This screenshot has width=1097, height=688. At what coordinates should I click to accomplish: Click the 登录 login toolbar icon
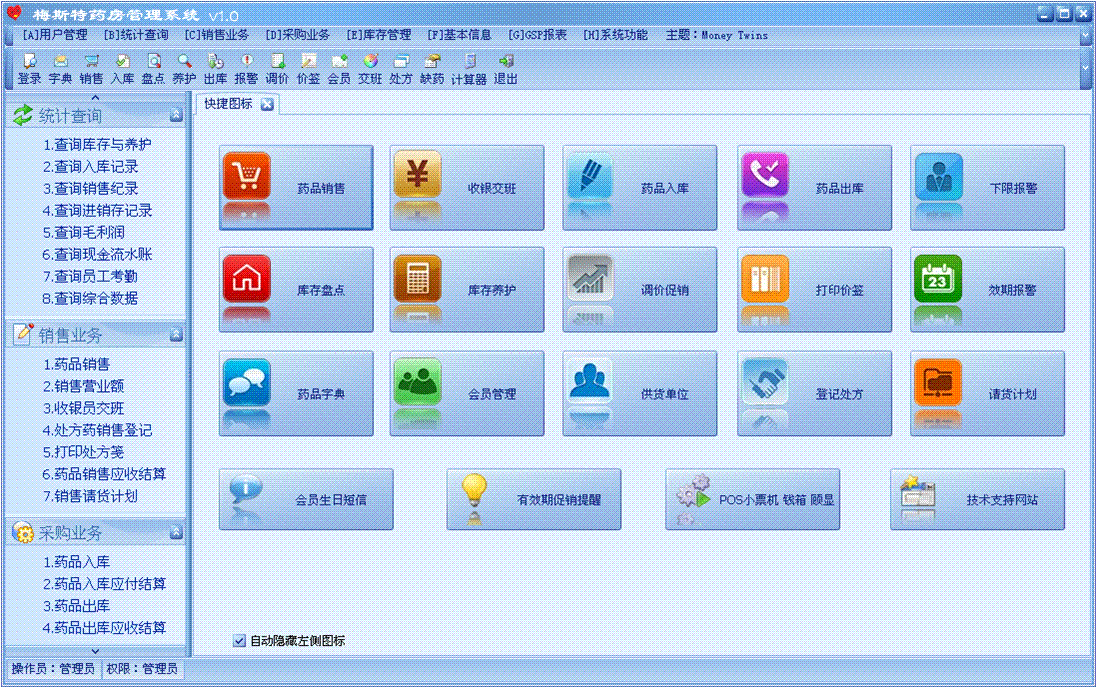29,69
